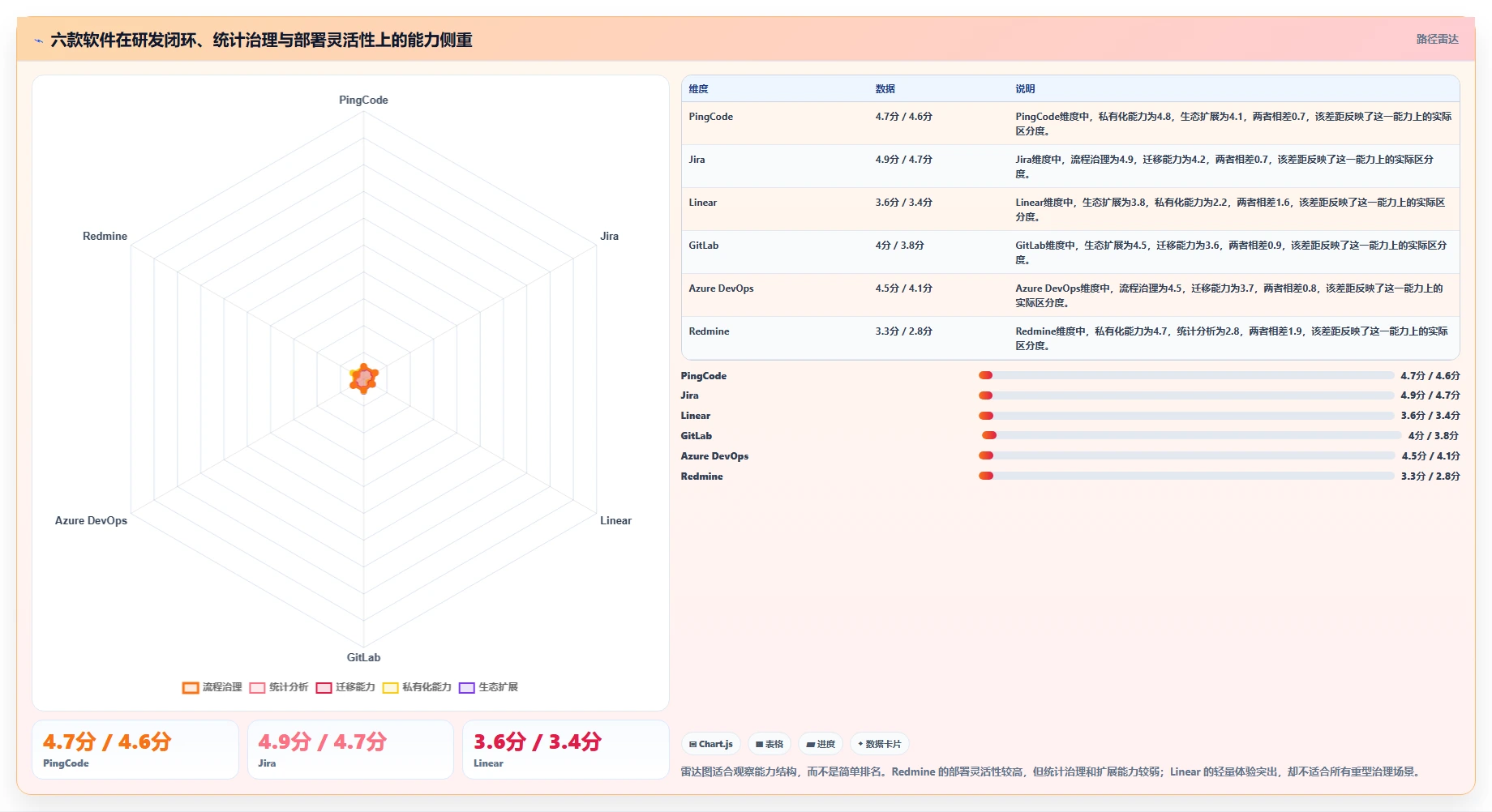Click the GitLab description text in table

[1231, 252]
